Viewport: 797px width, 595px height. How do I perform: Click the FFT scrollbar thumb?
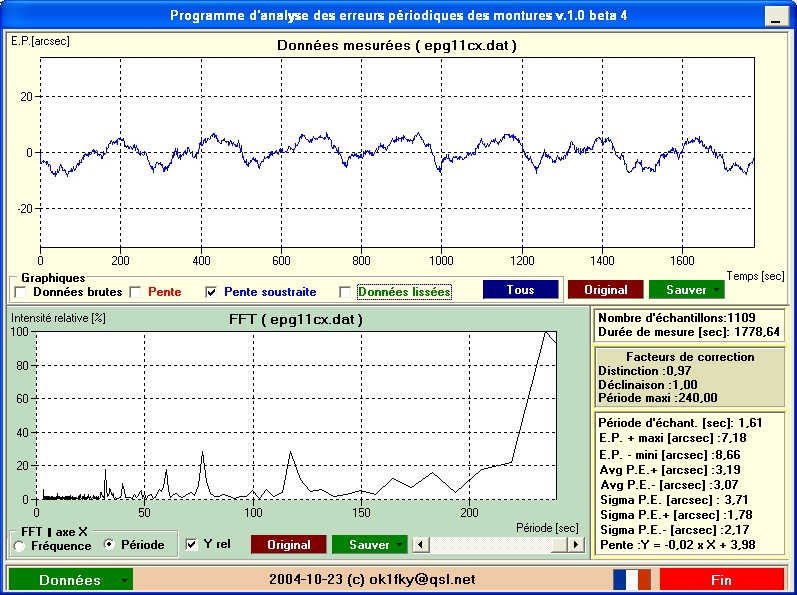pyautogui.click(x=560, y=545)
